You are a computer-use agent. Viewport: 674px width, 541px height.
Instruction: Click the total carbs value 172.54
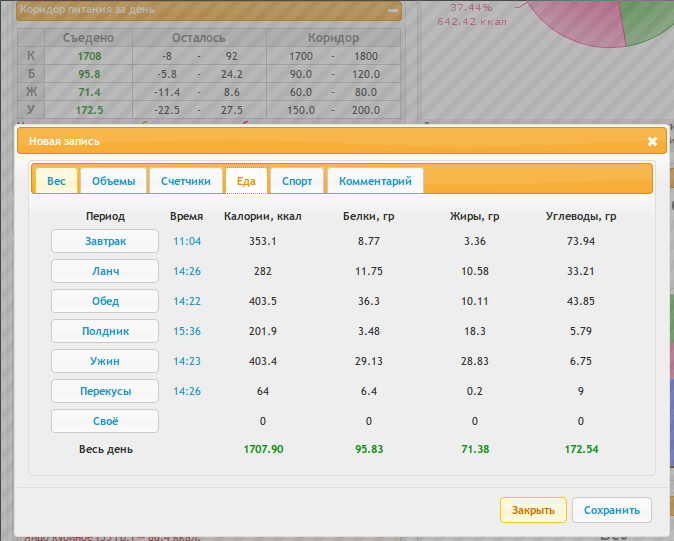[x=581, y=449]
